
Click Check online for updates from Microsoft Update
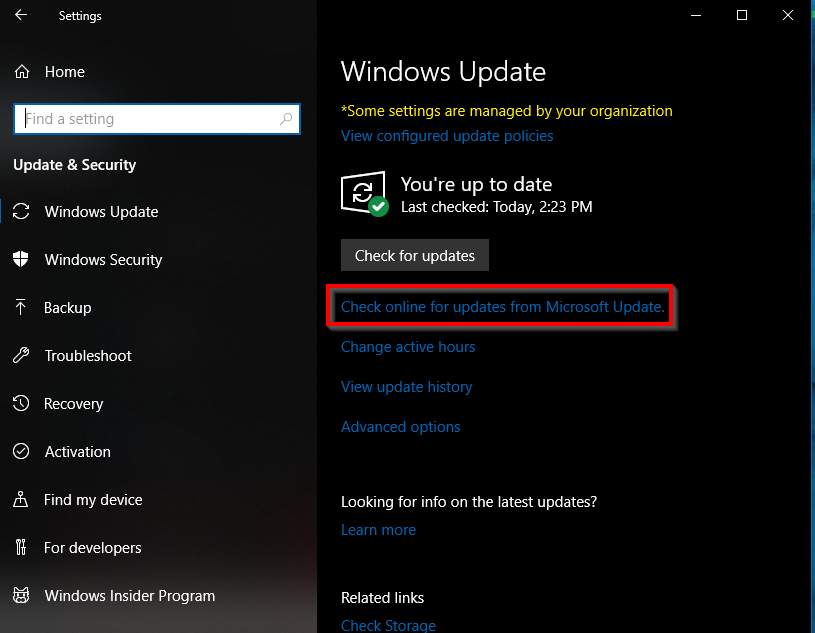[503, 307]
